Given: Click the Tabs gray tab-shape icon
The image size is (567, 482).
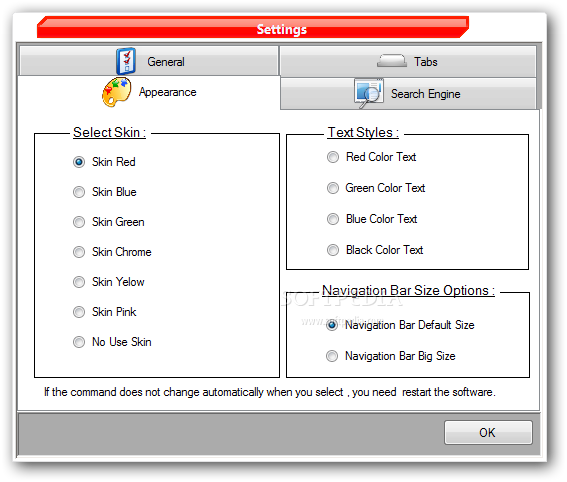Looking at the screenshot, I should coord(392,61).
